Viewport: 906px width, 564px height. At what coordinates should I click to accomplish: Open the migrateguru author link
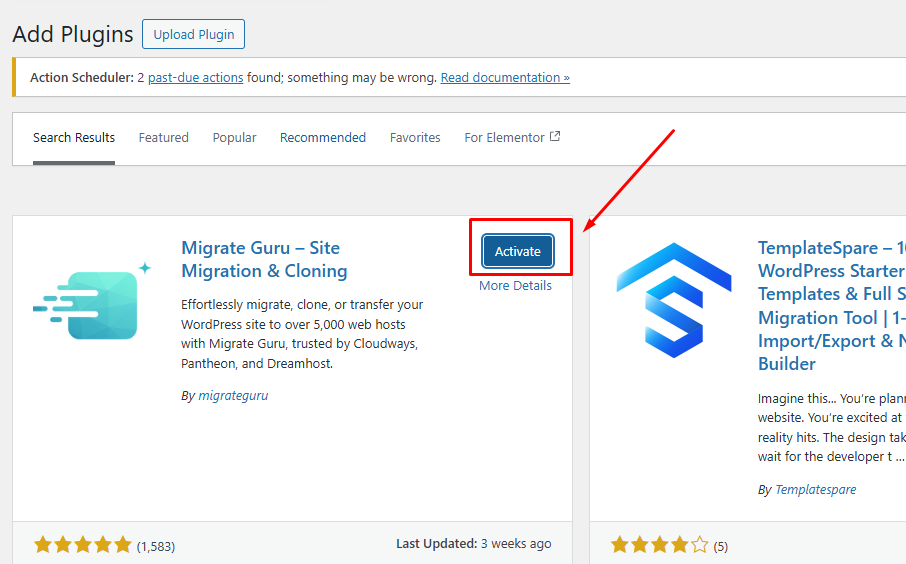tap(233, 396)
